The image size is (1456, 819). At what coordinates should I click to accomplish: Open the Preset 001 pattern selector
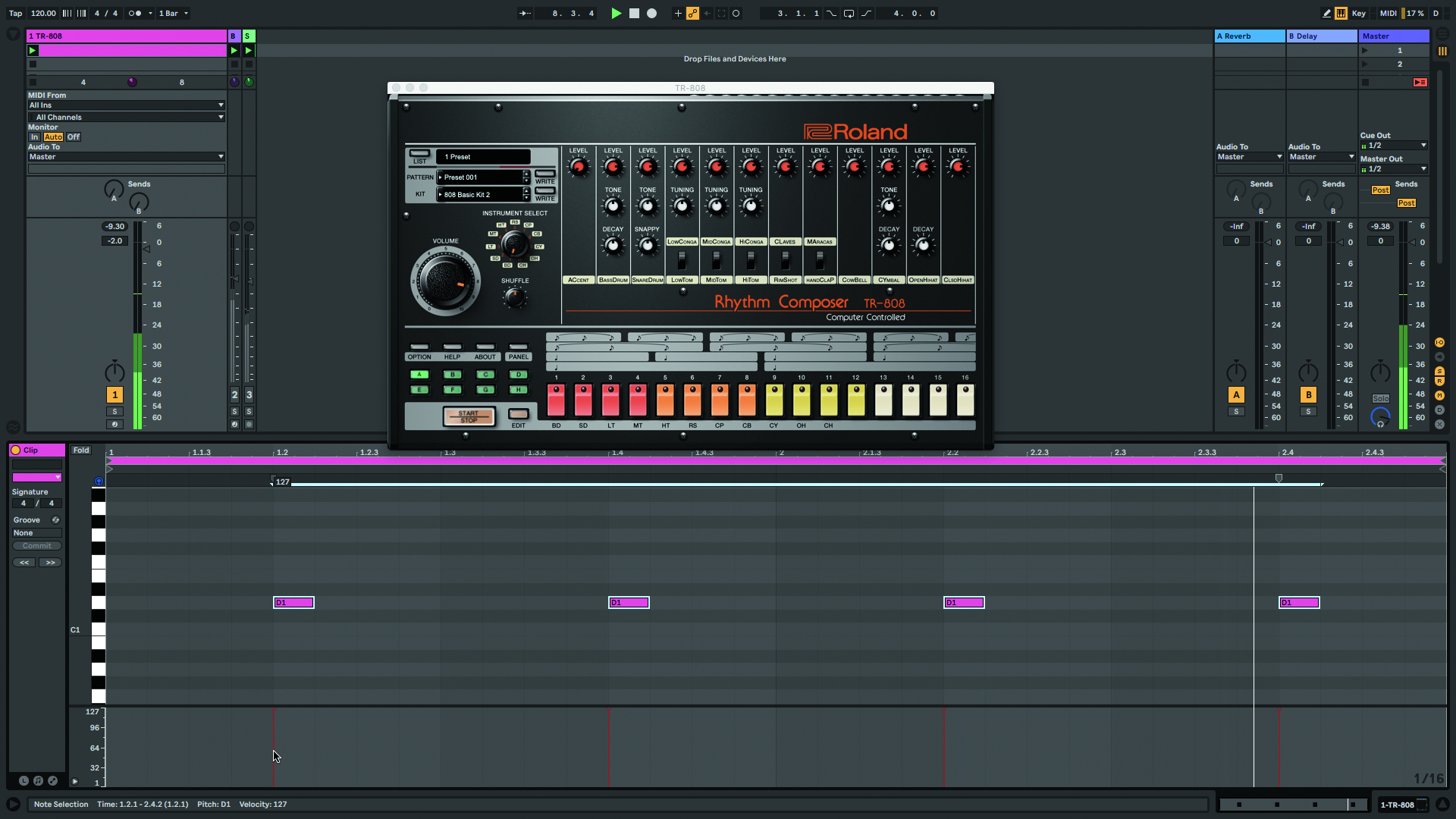click(482, 177)
